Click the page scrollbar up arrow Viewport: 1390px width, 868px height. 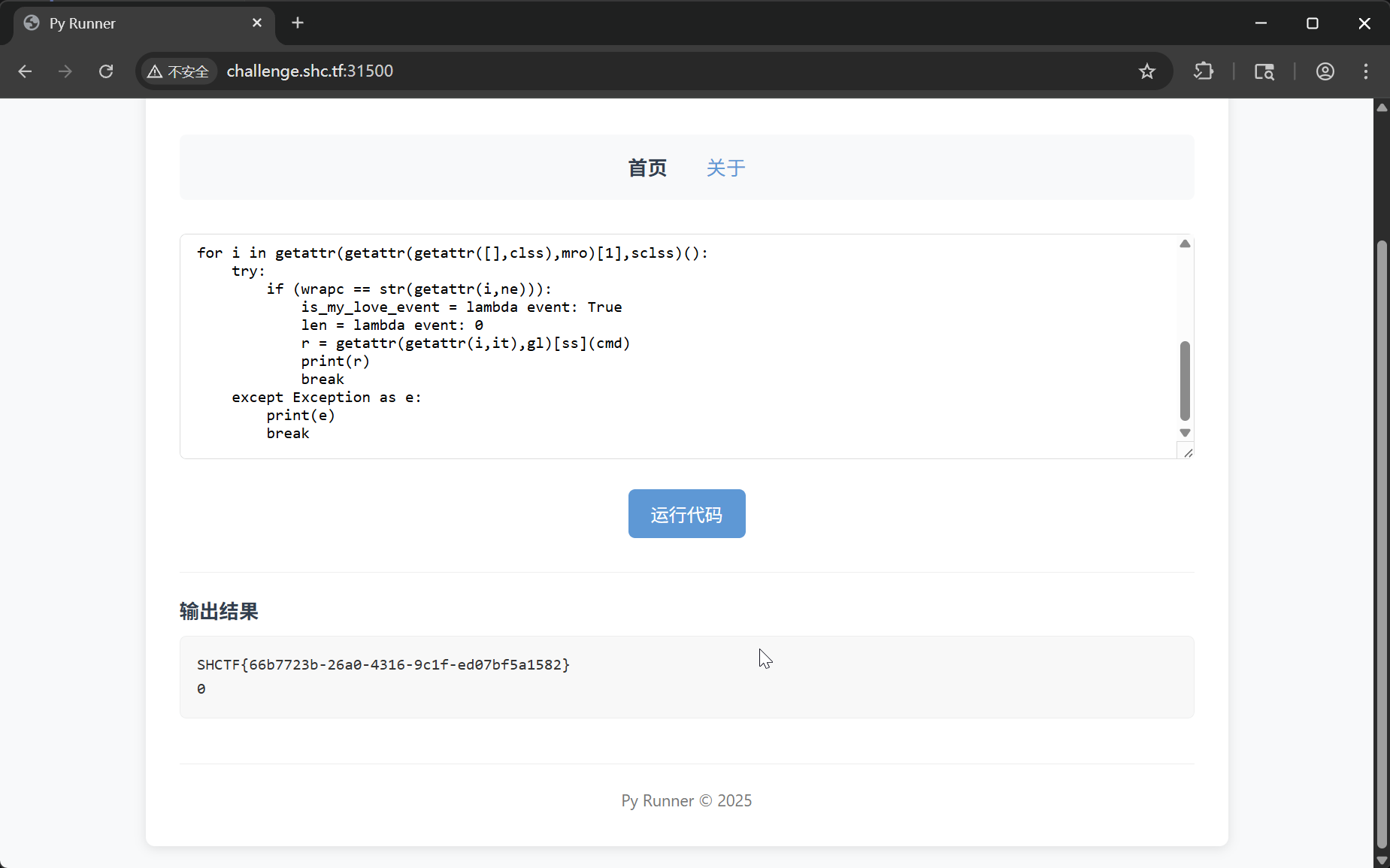1382,107
